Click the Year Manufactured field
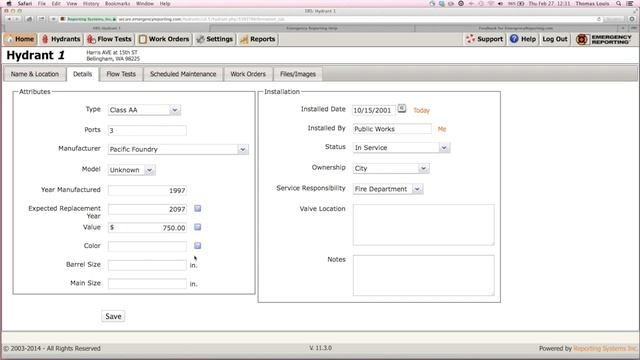Viewport: 640px width, 360px height. click(147, 190)
